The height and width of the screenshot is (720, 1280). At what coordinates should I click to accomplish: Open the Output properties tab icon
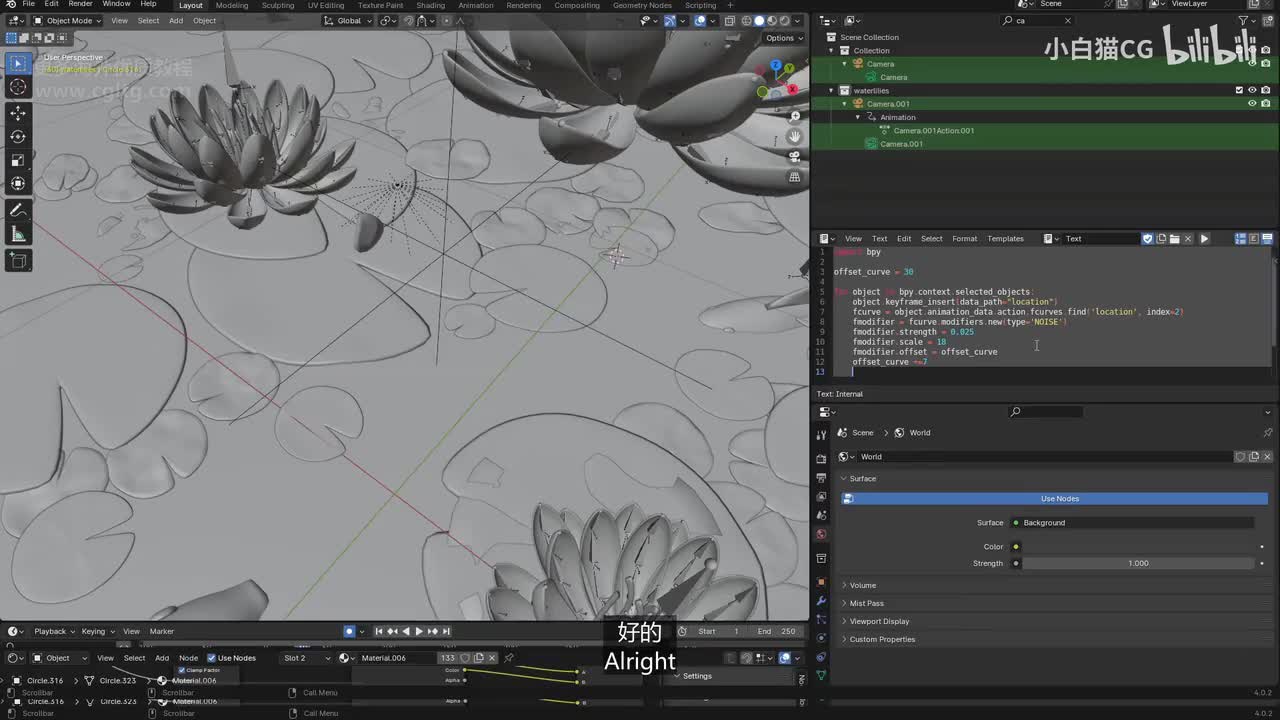tap(821, 478)
